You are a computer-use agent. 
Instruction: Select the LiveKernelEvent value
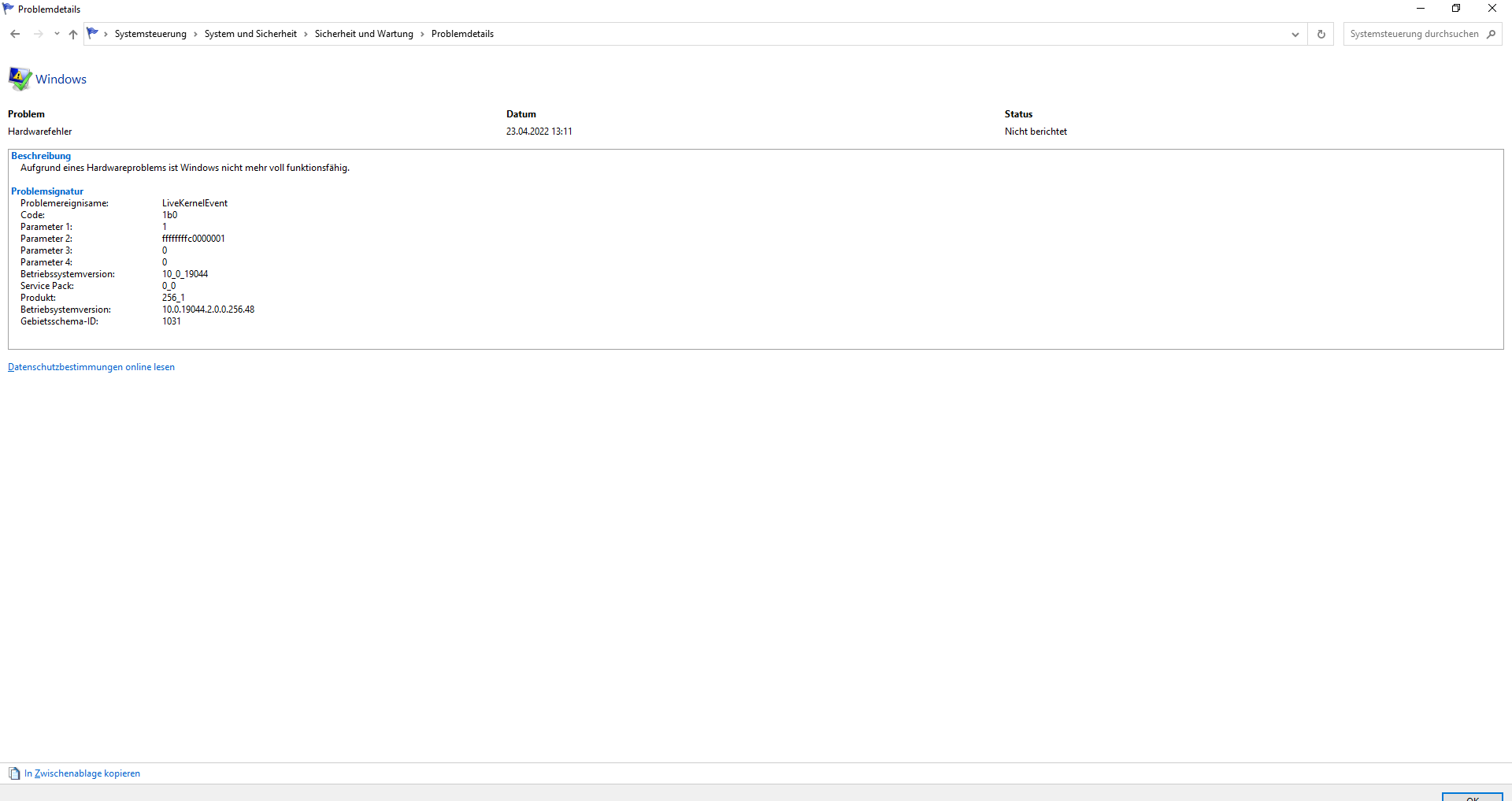pyautogui.click(x=195, y=203)
